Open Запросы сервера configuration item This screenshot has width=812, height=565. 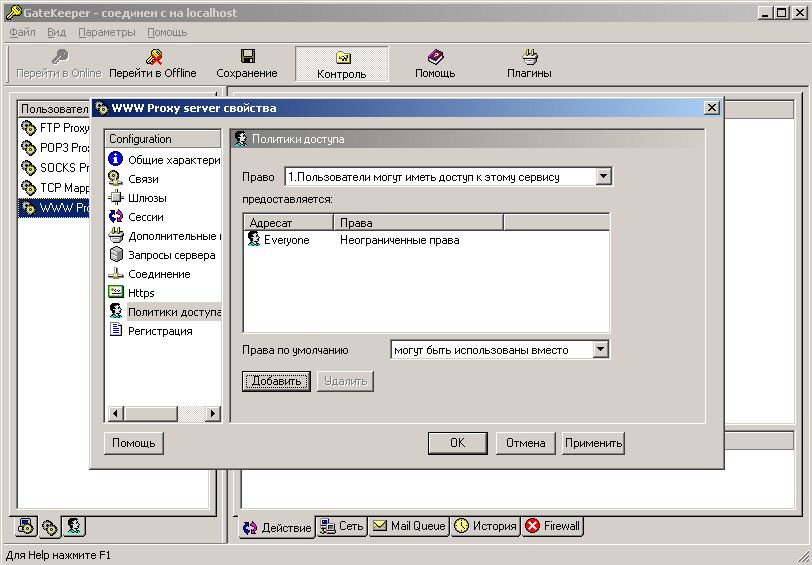[163, 255]
